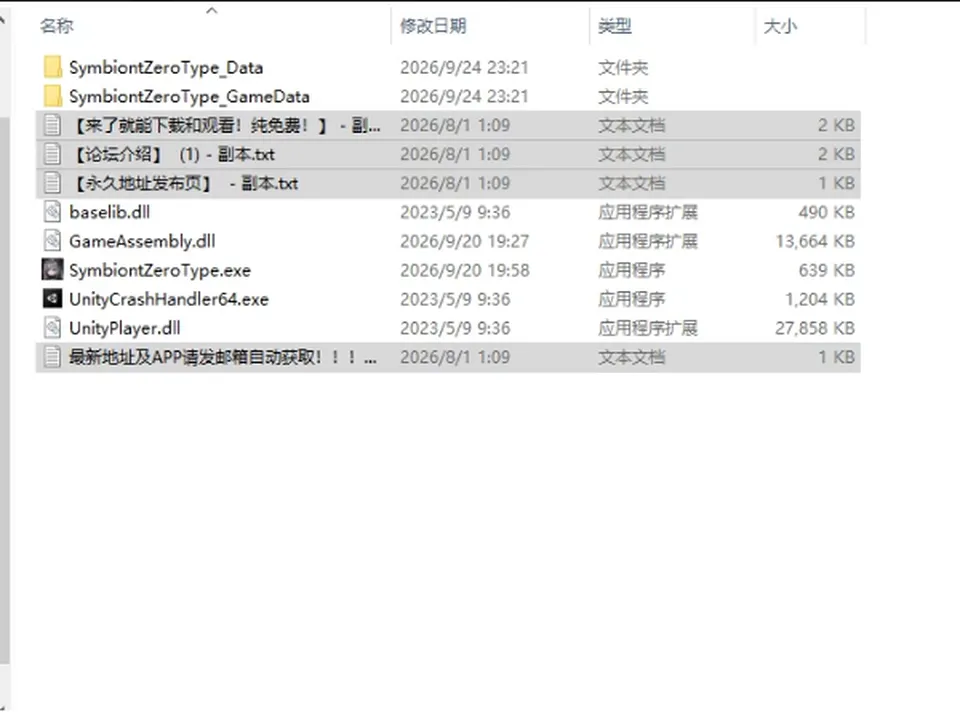Screen dimensions: 960x712
Task: Click the text icon beside 最新地址及APP请发邮箱
Action: tap(53, 357)
